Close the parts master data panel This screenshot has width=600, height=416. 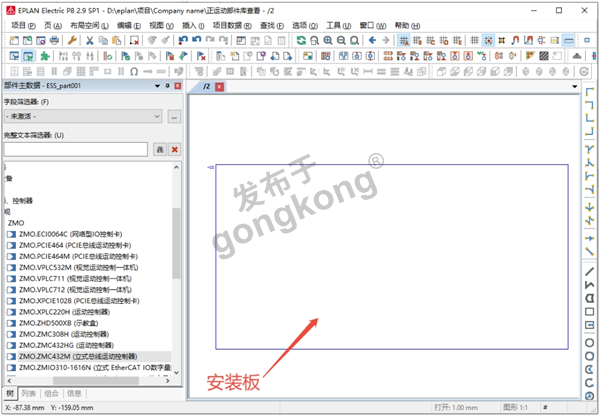pyautogui.click(x=178, y=86)
